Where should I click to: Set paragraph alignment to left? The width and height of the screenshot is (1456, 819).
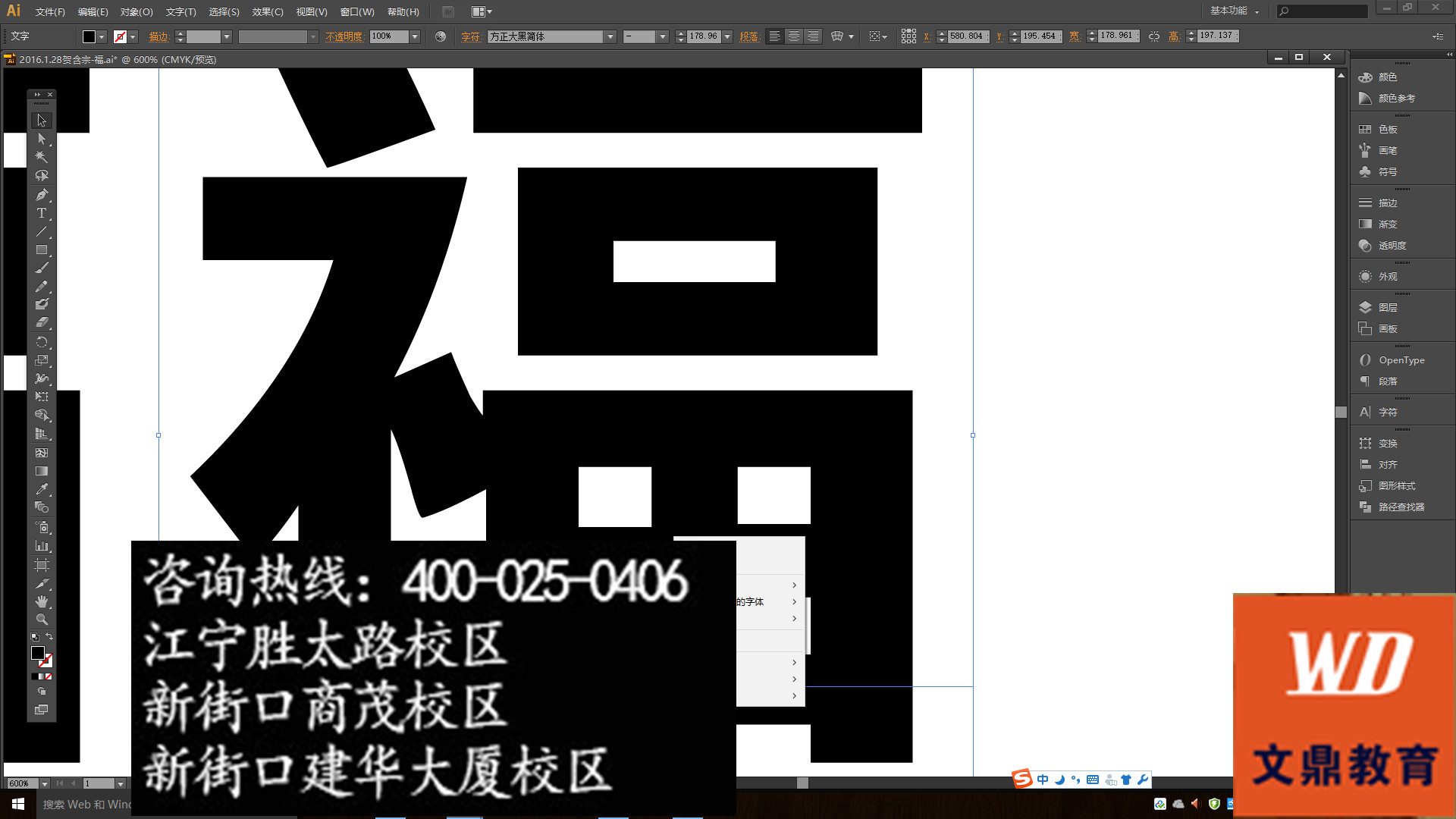click(x=774, y=36)
